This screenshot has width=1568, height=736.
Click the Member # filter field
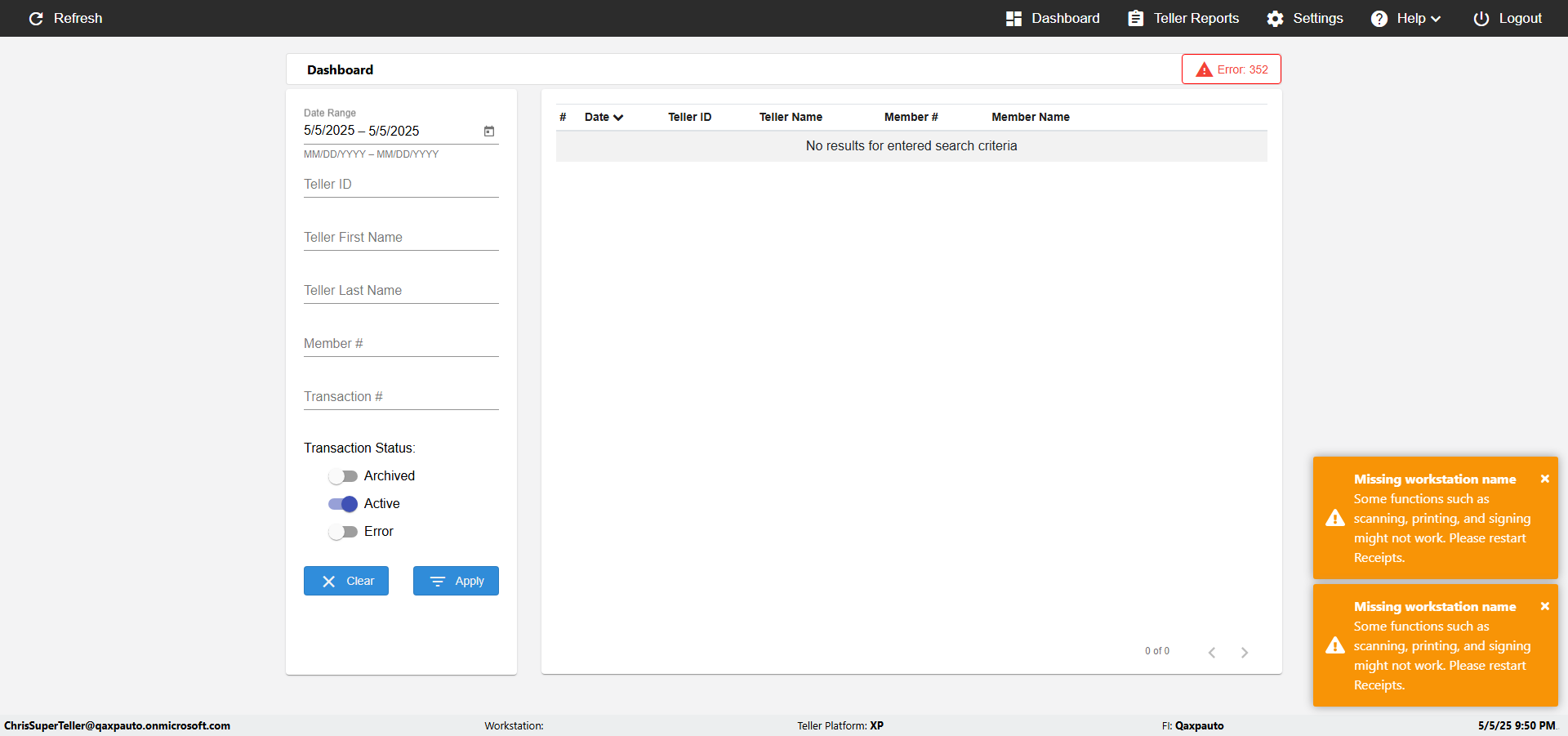tap(401, 344)
